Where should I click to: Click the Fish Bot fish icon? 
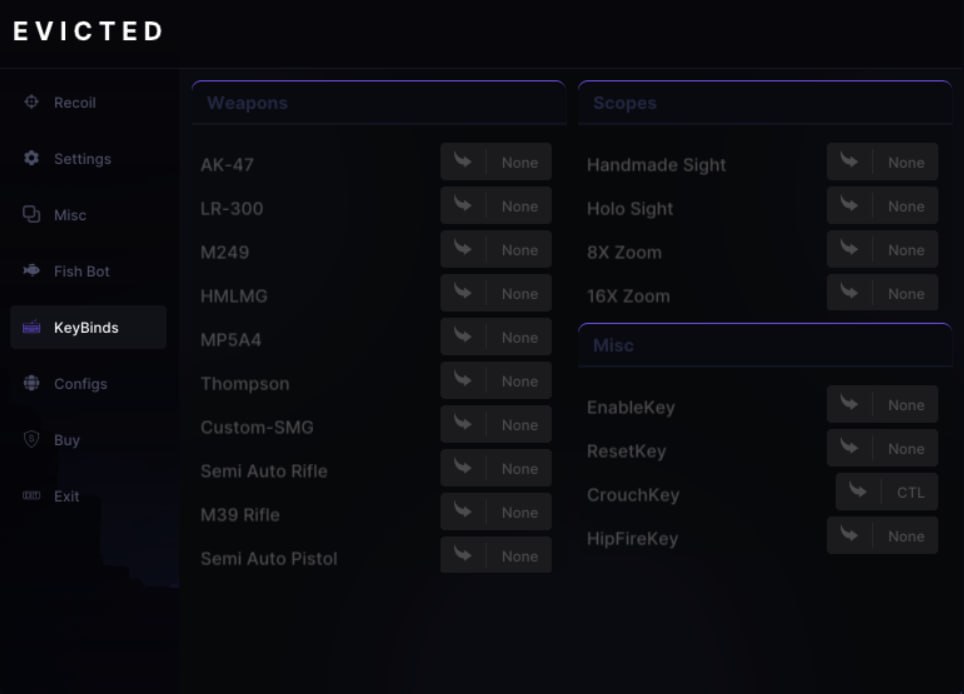(31, 271)
